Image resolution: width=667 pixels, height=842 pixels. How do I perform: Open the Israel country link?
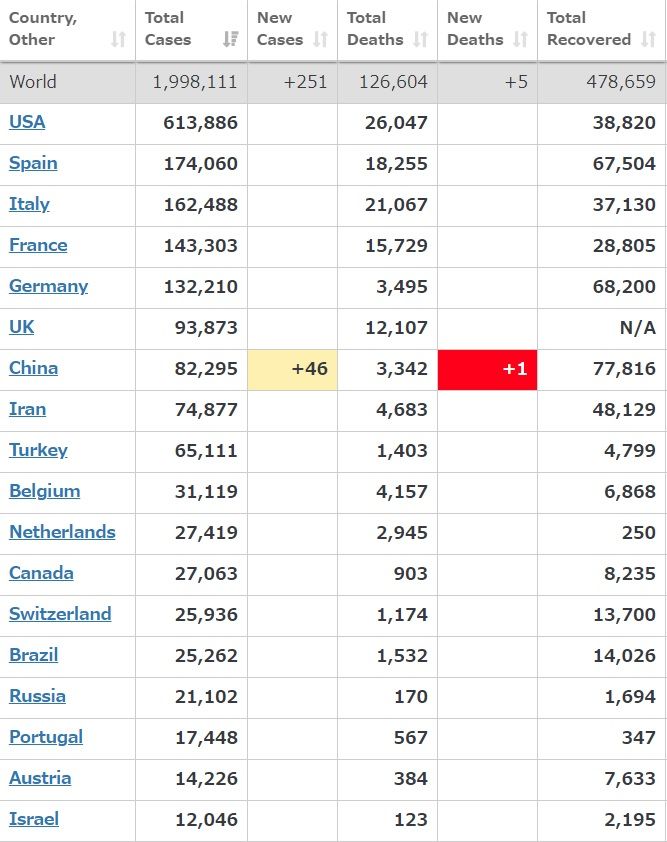coord(34,819)
